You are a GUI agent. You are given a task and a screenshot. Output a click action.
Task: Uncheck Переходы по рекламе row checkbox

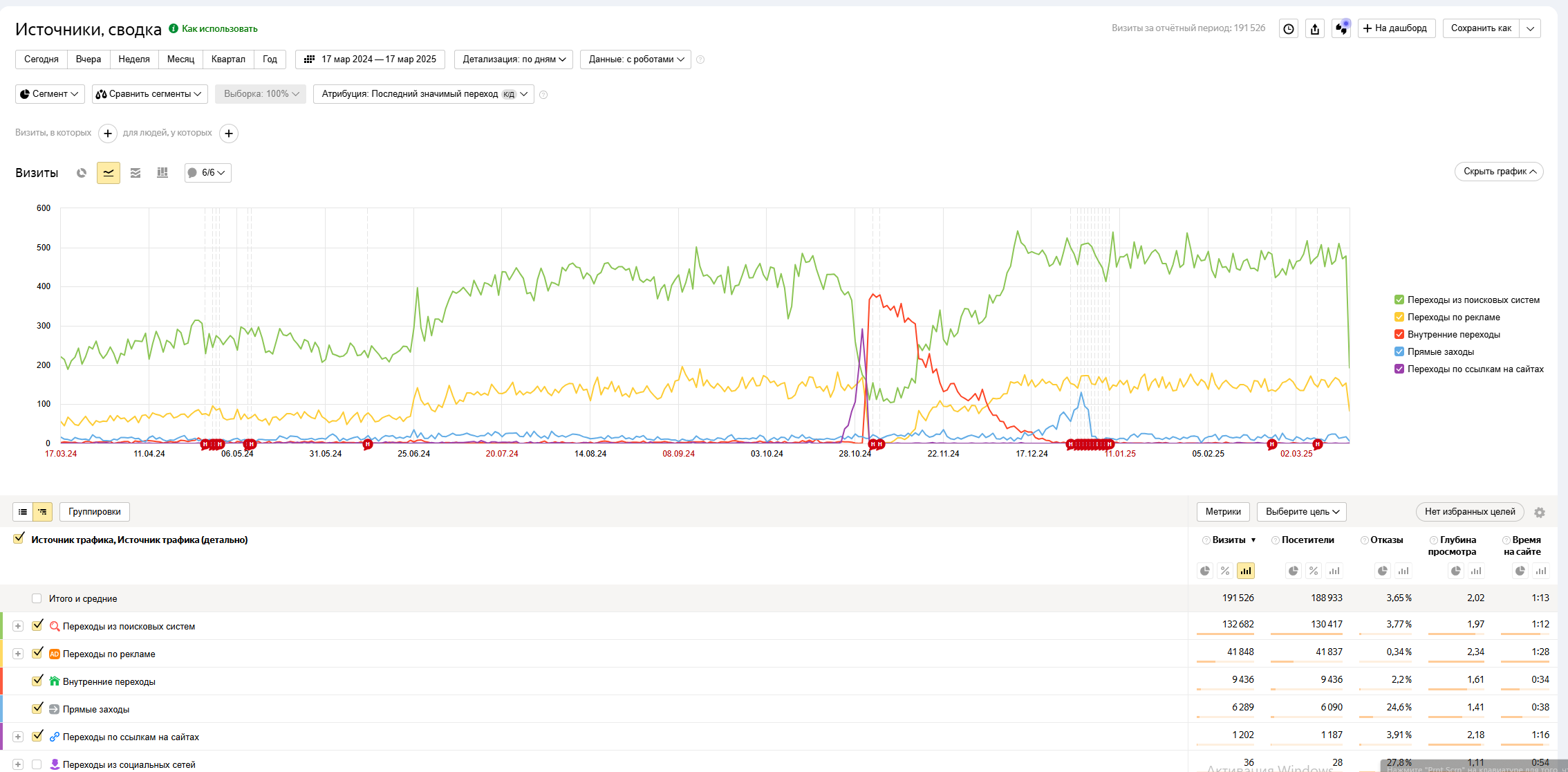click(37, 653)
